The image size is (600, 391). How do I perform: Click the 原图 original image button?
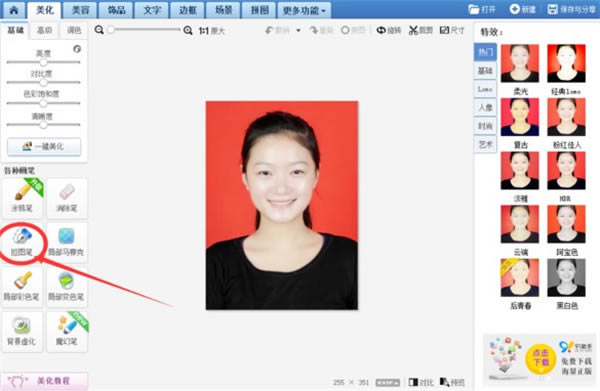pyautogui.click(x=353, y=30)
